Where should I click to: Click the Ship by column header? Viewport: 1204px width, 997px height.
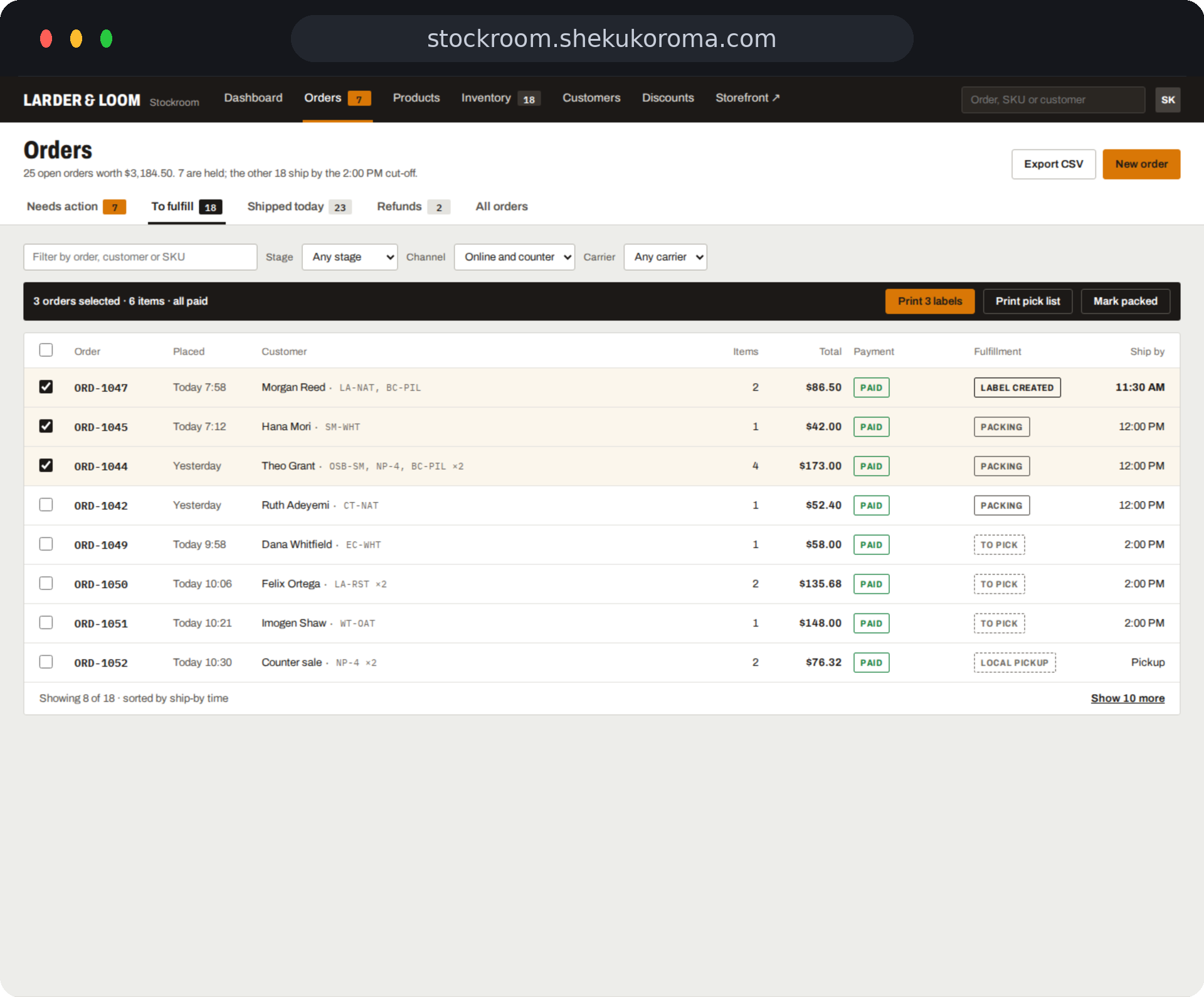click(1147, 352)
